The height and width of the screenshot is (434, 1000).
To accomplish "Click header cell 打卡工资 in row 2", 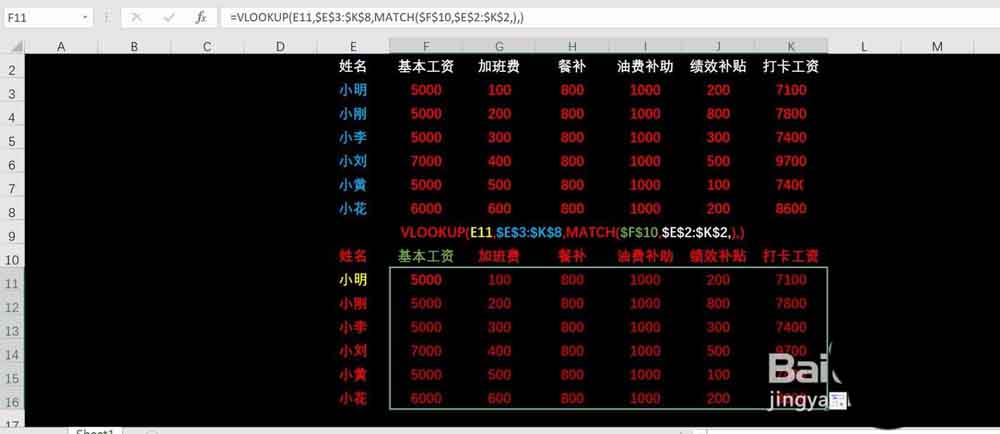I will pyautogui.click(x=791, y=67).
